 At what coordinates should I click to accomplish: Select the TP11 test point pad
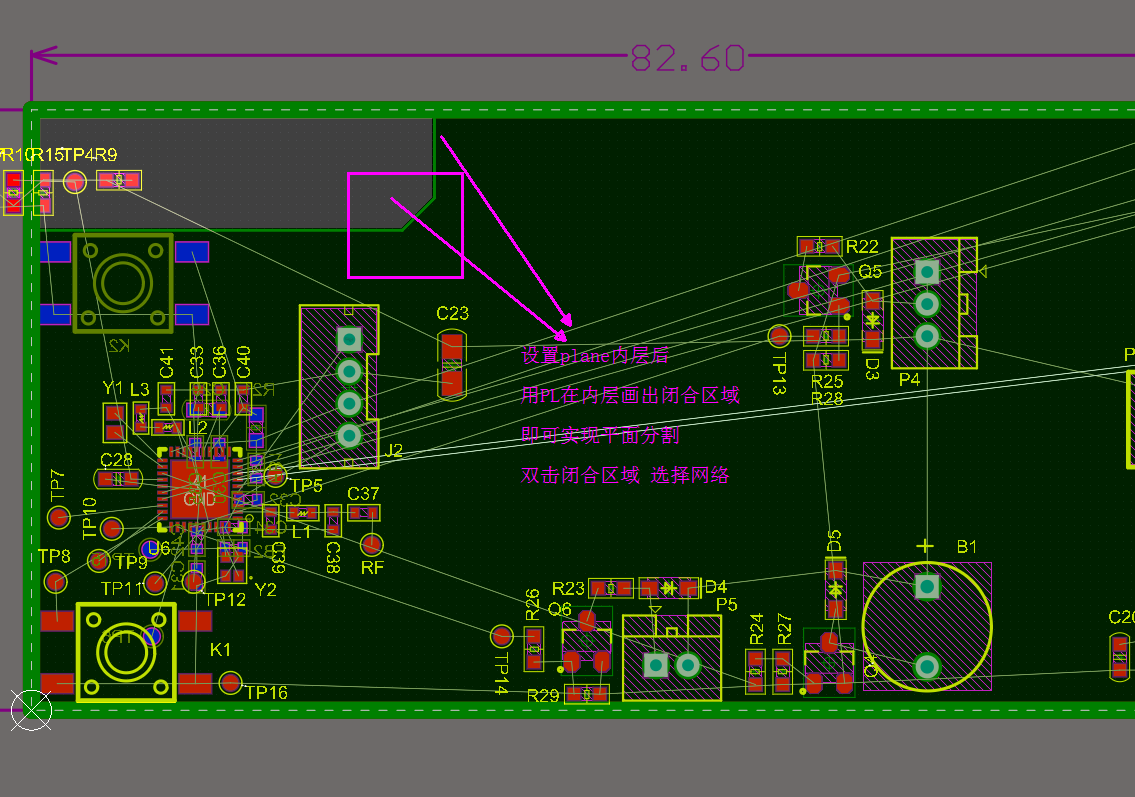[155, 582]
